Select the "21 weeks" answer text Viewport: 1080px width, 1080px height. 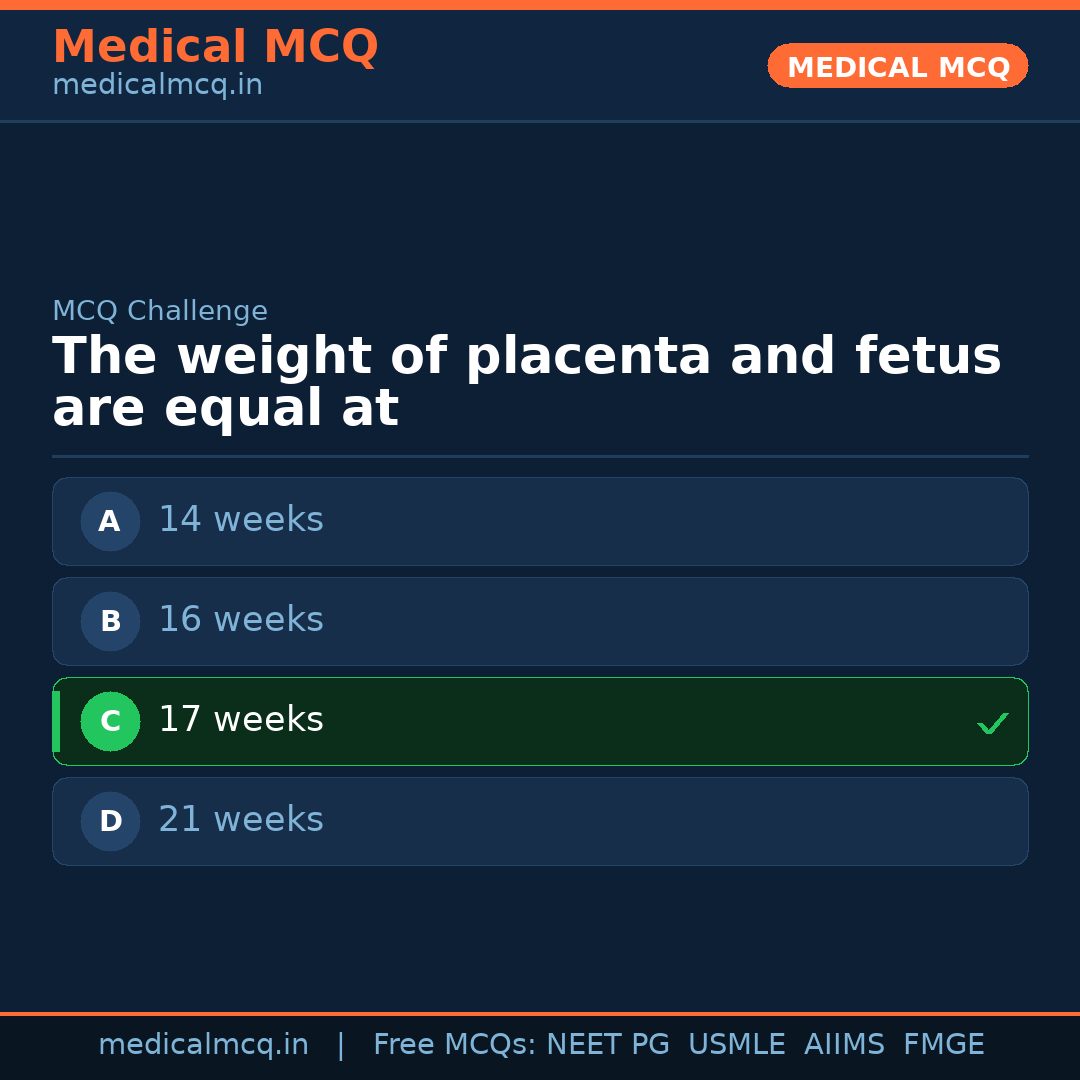241,820
